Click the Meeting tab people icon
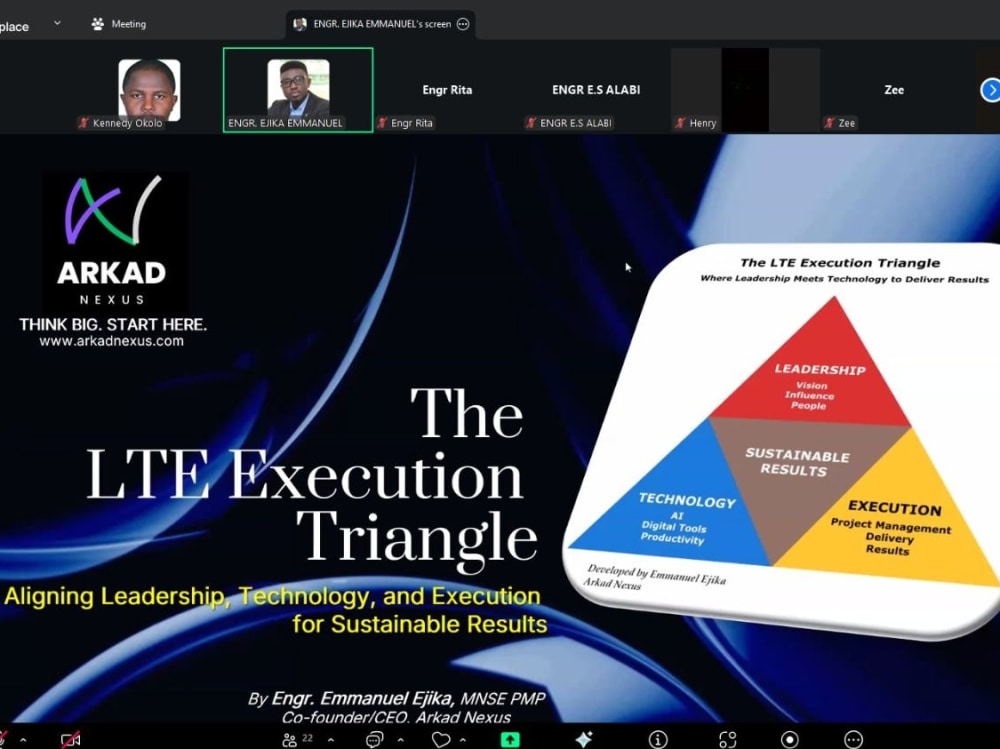The height and width of the screenshot is (749, 1000). (x=98, y=24)
